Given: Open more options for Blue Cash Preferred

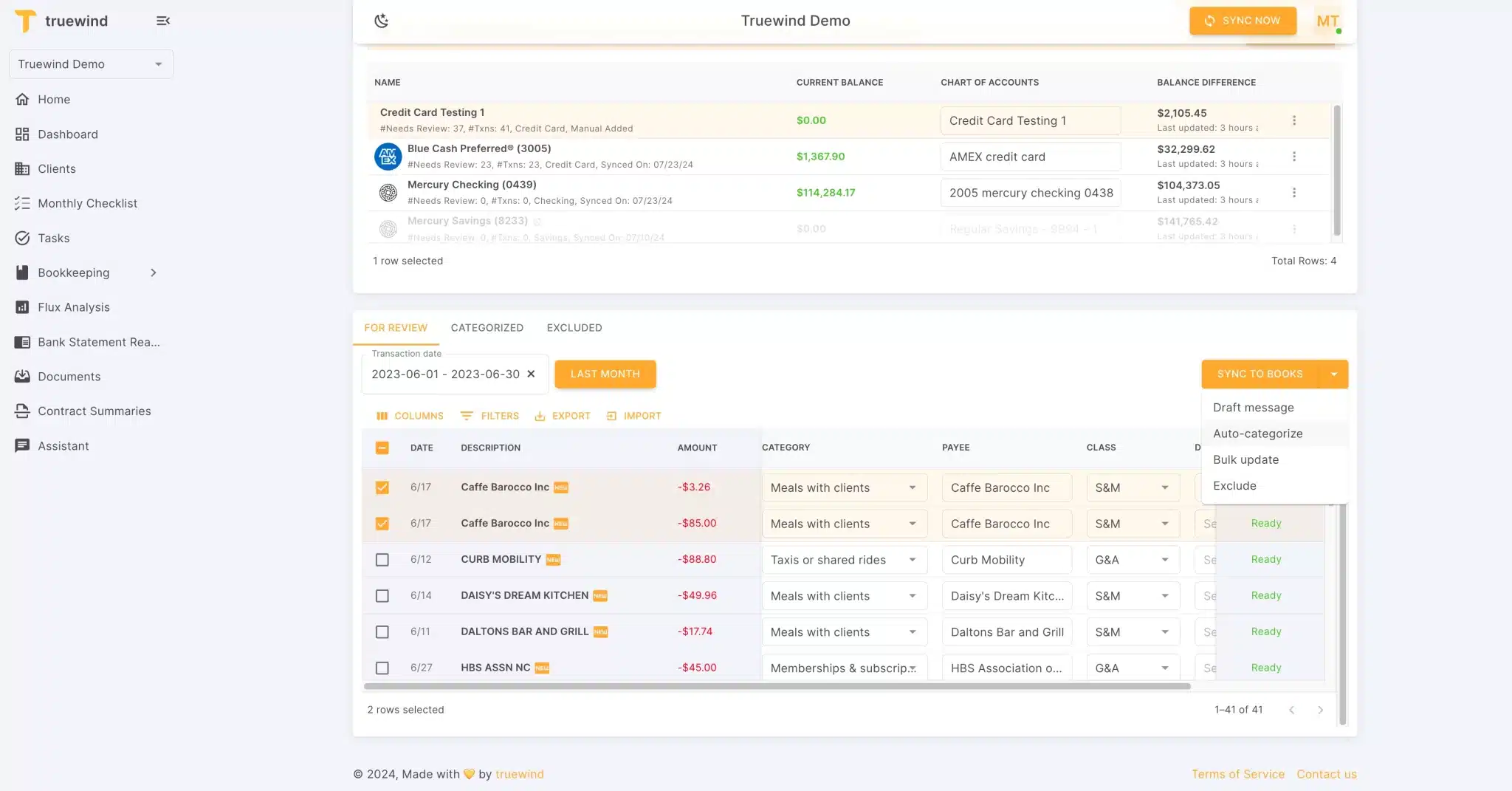Looking at the screenshot, I should coord(1293,157).
